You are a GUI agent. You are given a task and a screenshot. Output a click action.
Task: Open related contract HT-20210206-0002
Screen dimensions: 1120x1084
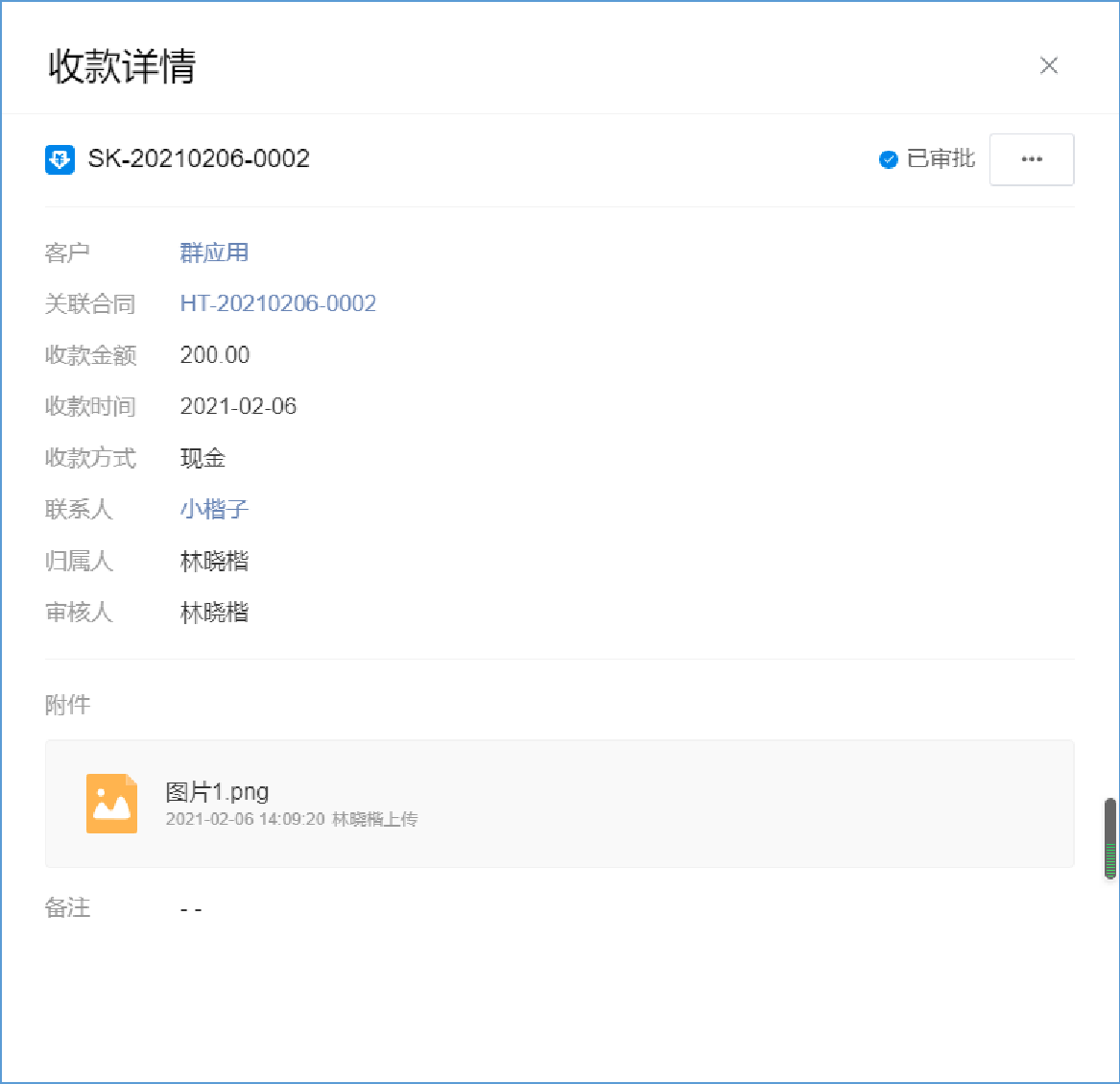point(277,304)
